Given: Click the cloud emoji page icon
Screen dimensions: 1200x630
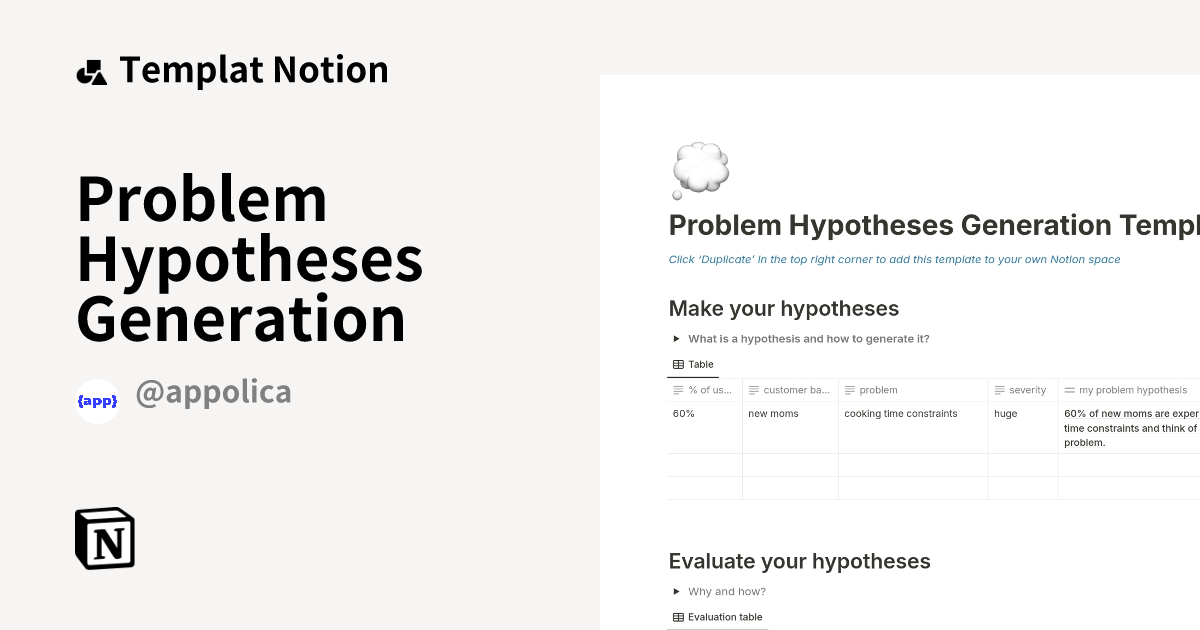Looking at the screenshot, I should tap(700, 169).
